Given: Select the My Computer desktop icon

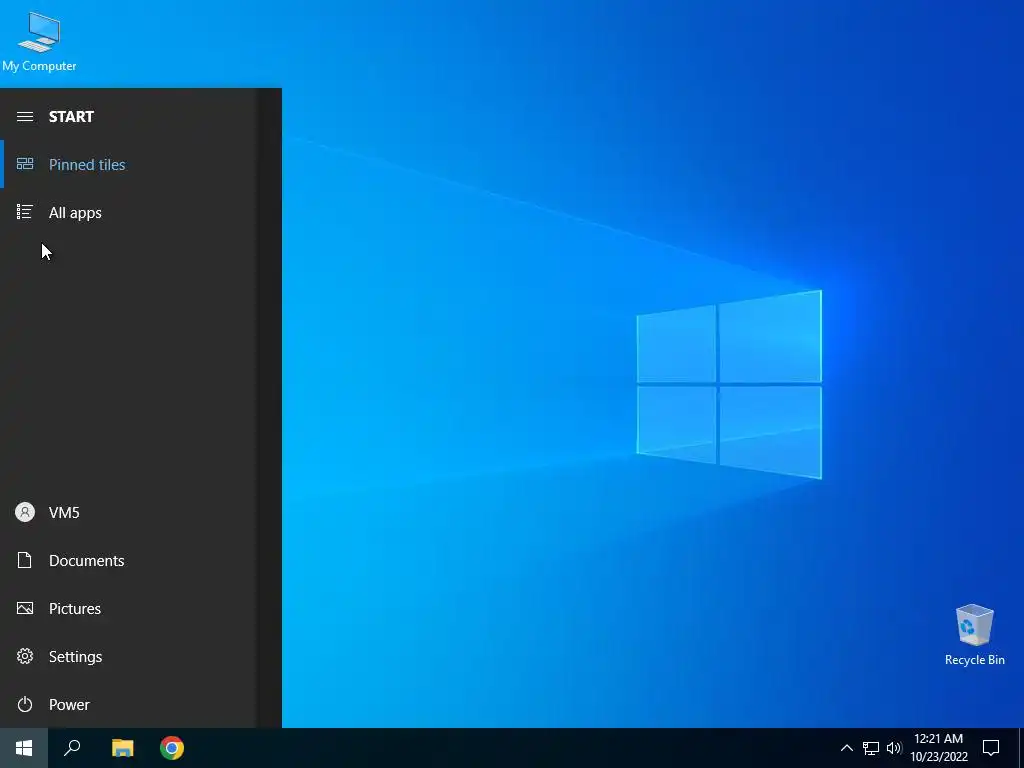Looking at the screenshot, I should [39, 42].
